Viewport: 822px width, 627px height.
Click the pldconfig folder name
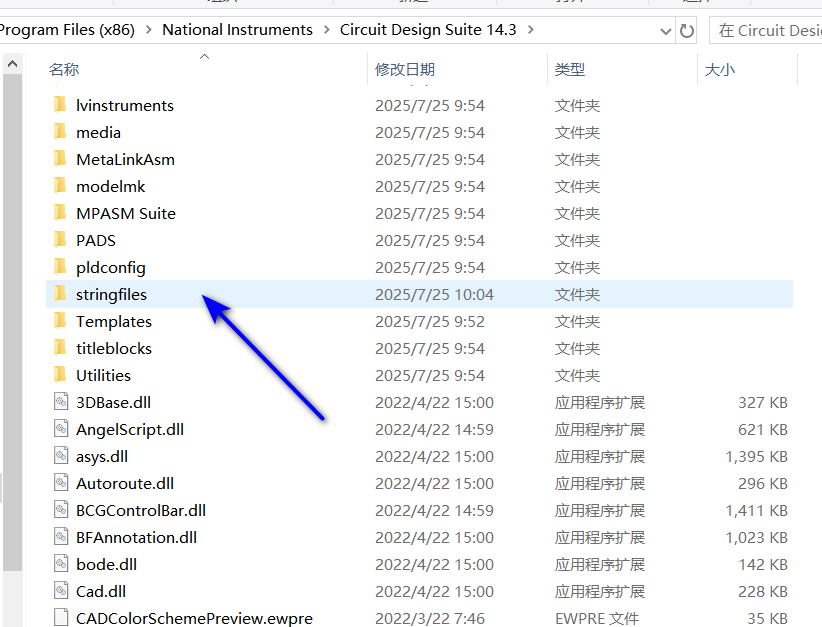click(x=111, y=268)
